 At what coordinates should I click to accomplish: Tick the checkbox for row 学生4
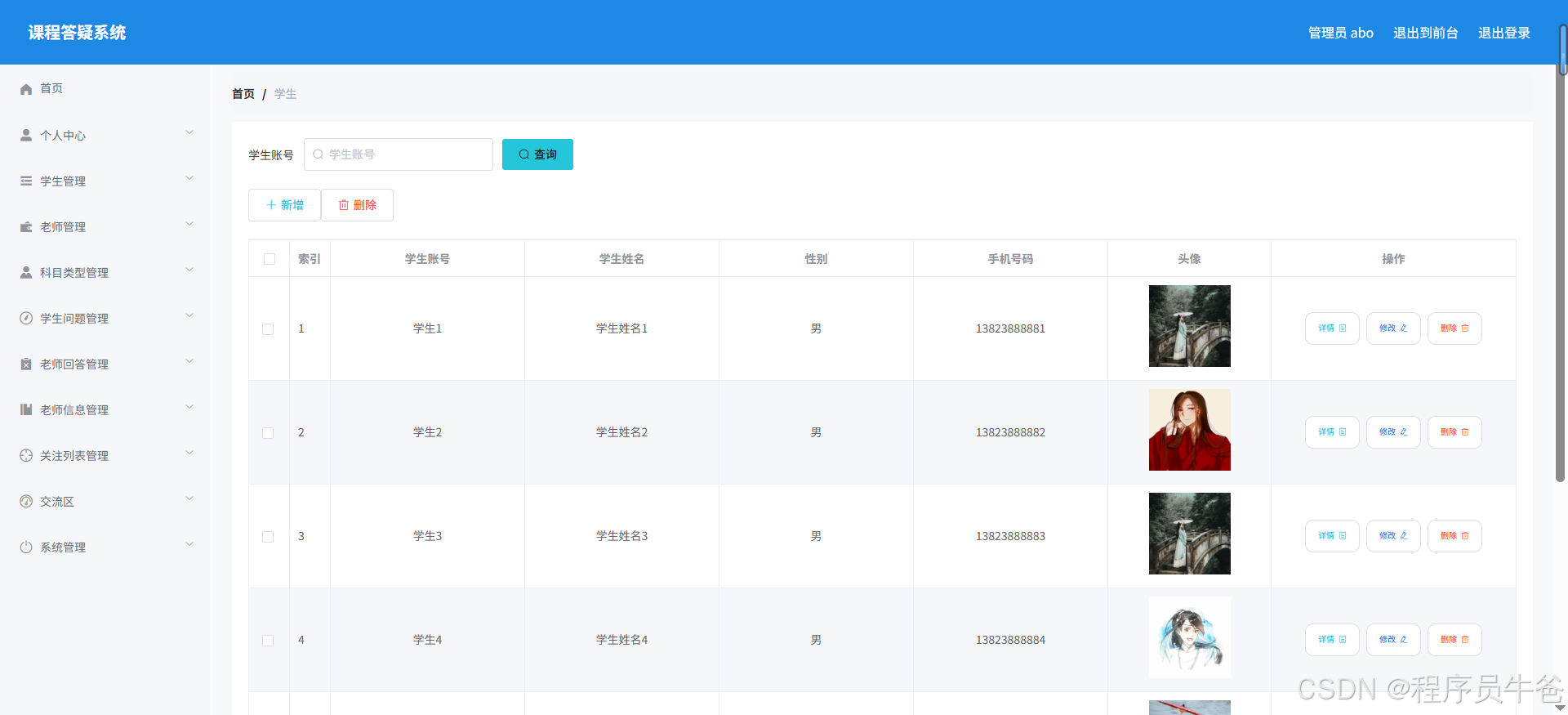tap(268, 641)
